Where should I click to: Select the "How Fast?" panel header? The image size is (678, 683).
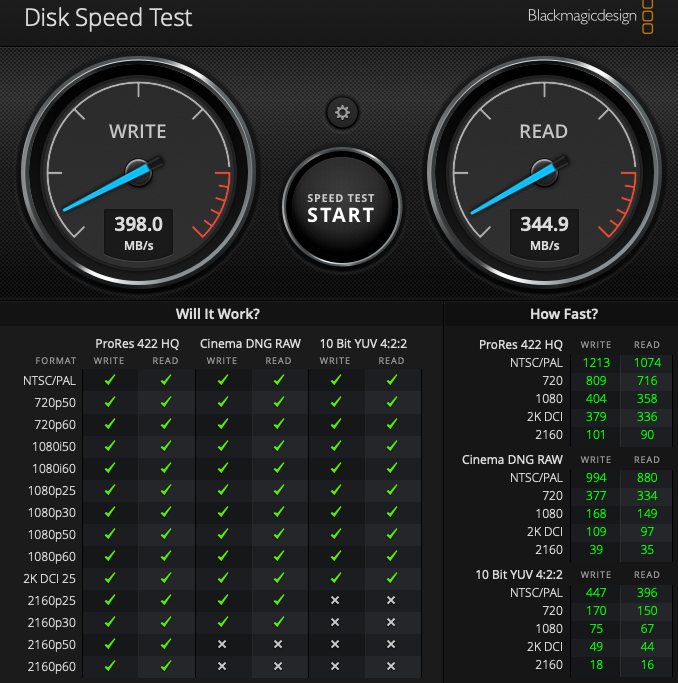(564, 314)
